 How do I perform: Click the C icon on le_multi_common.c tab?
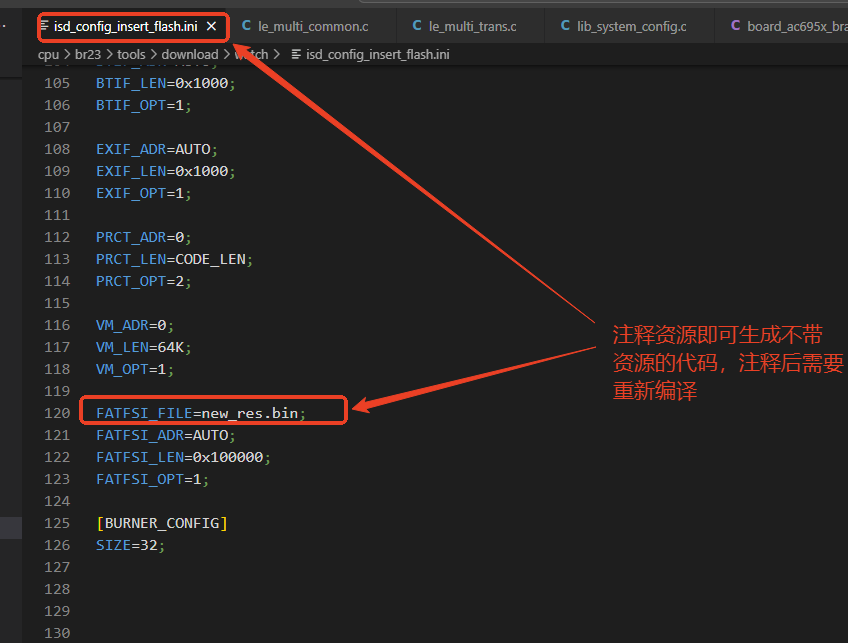(x=246, y=25)
